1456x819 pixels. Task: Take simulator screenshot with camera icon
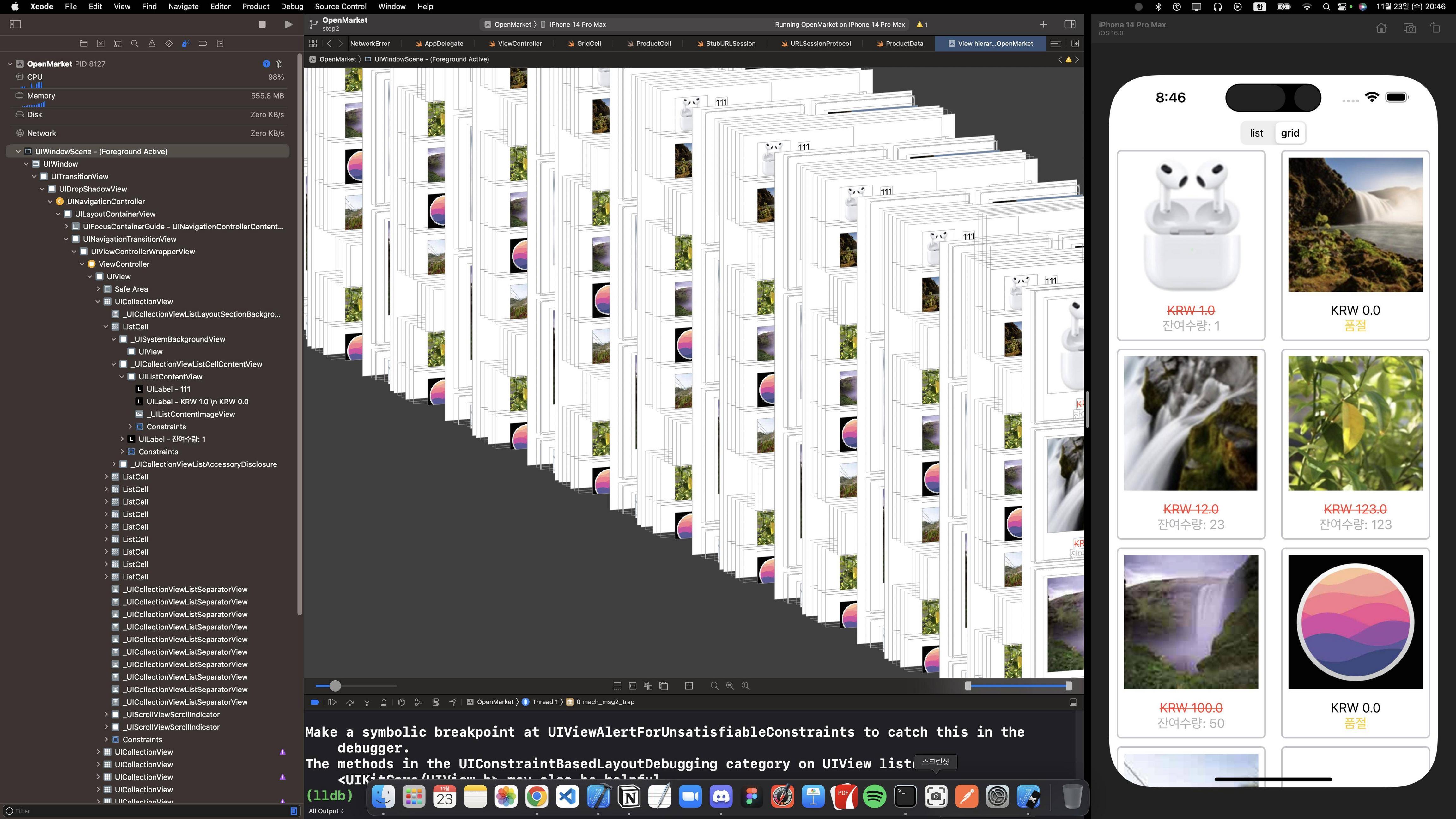click(1409, 28)
